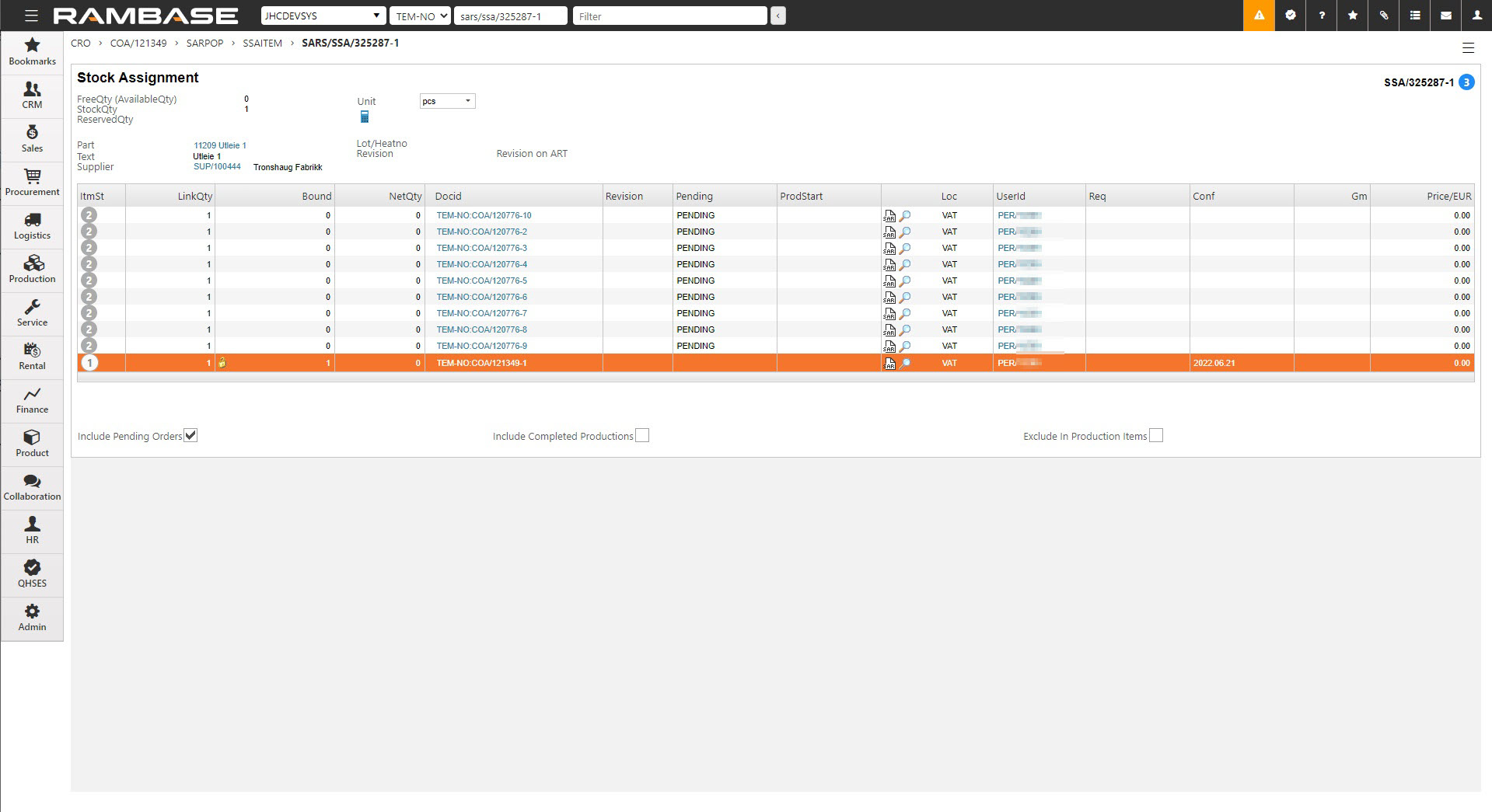Viewport: 1492px width, 812px height.
Task: Click magnifier icon in COA/120776-10 row
Action: [x=905, y=216]
